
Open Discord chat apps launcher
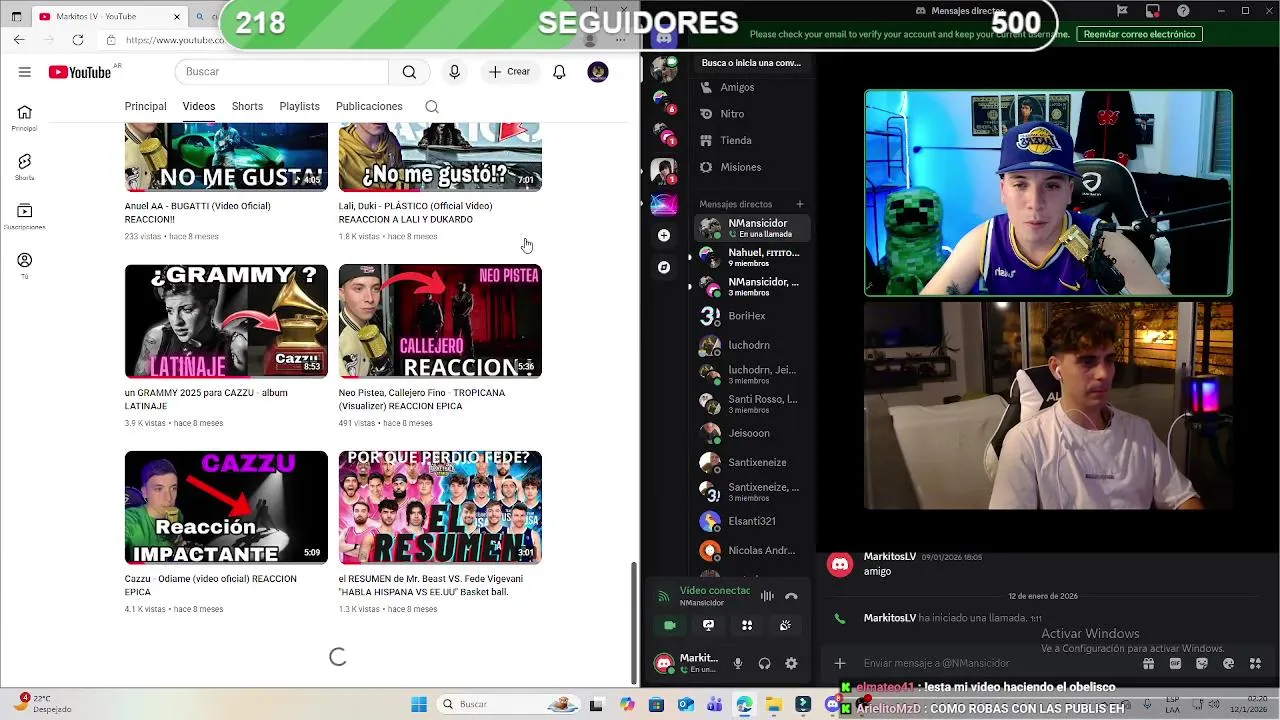coord(1255,663)
